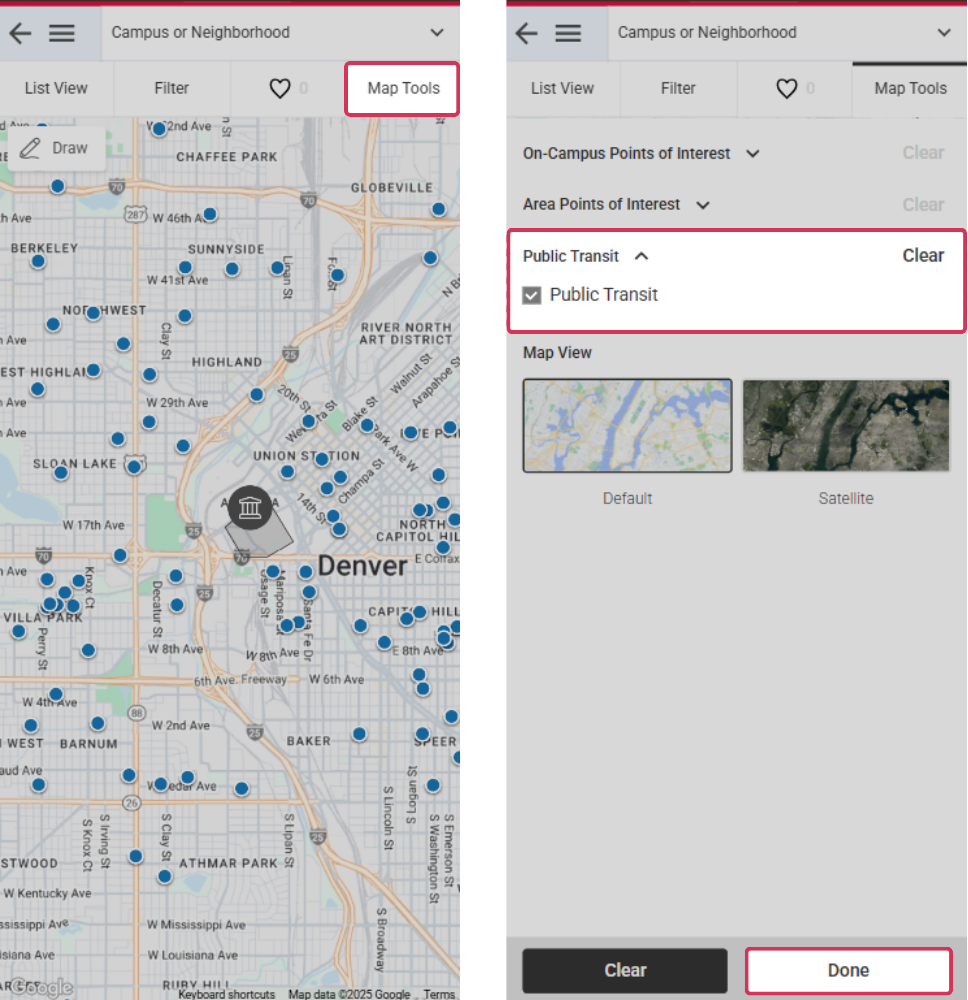Click the BERKELEY neighborhood label
This screenshot has width=968, height=1000.
pos(44,248)
